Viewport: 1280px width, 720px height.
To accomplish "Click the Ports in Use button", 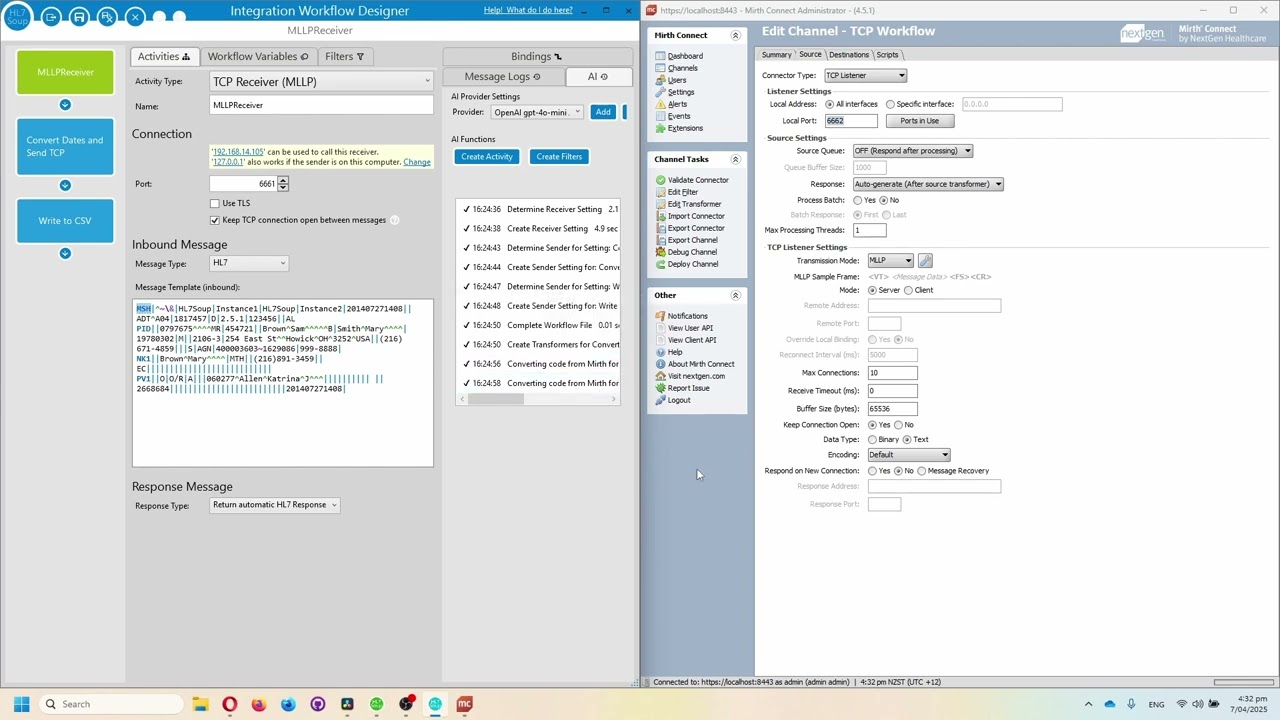I will 919,121.
